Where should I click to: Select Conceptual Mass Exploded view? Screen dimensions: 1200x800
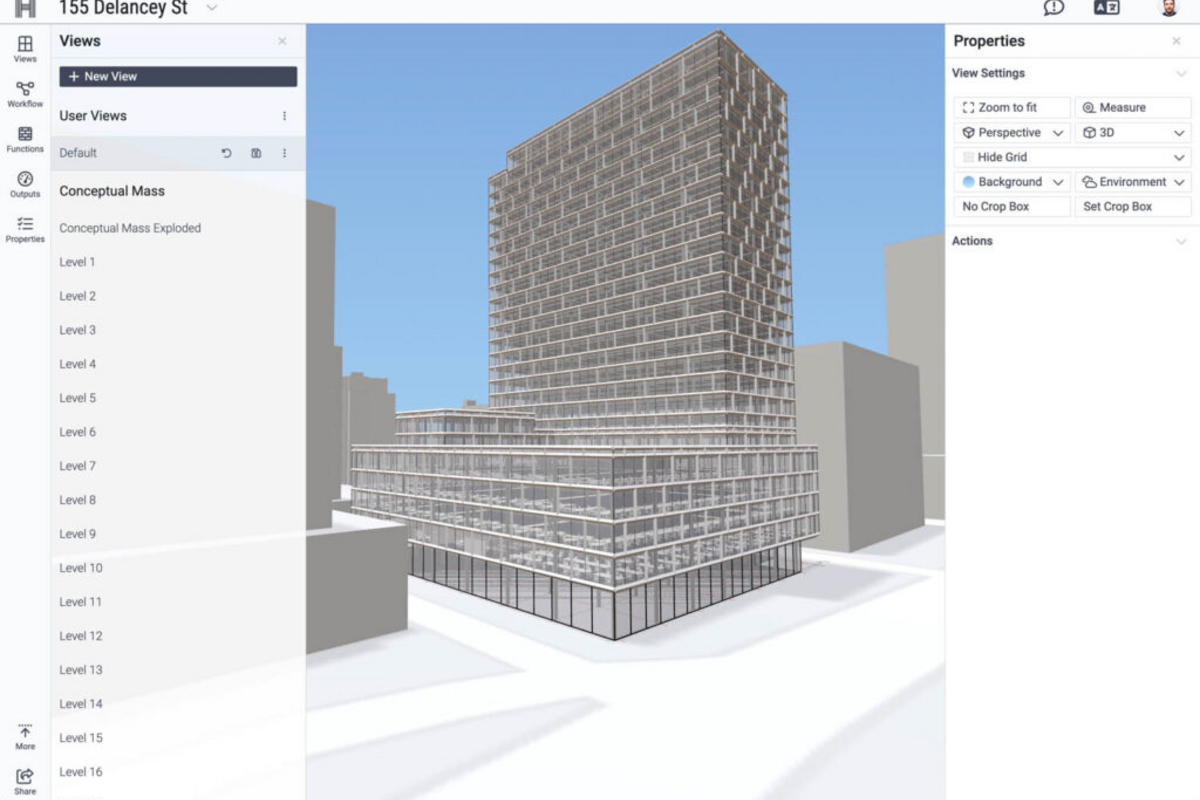pyautogui.click(x=130, y=228)
